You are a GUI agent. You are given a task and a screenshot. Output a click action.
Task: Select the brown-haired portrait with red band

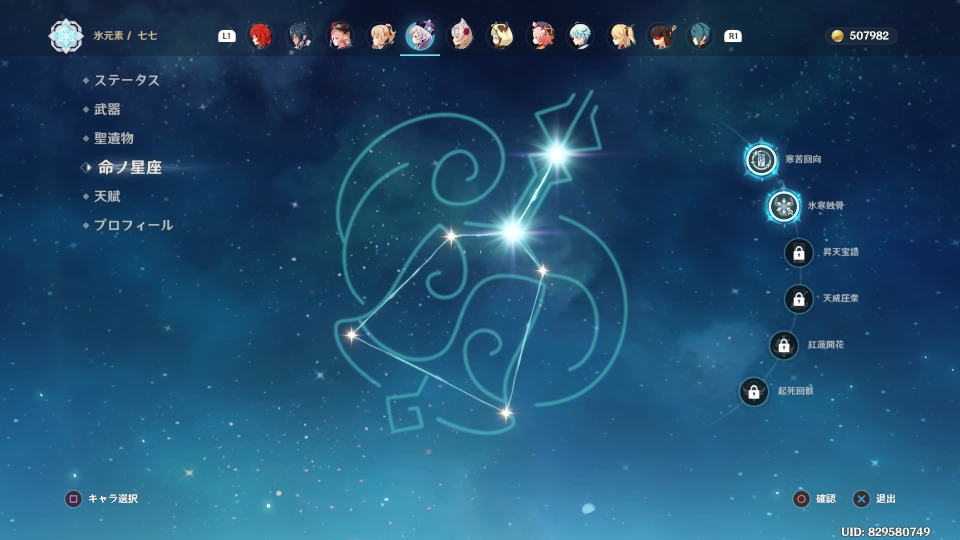(661, 36)
